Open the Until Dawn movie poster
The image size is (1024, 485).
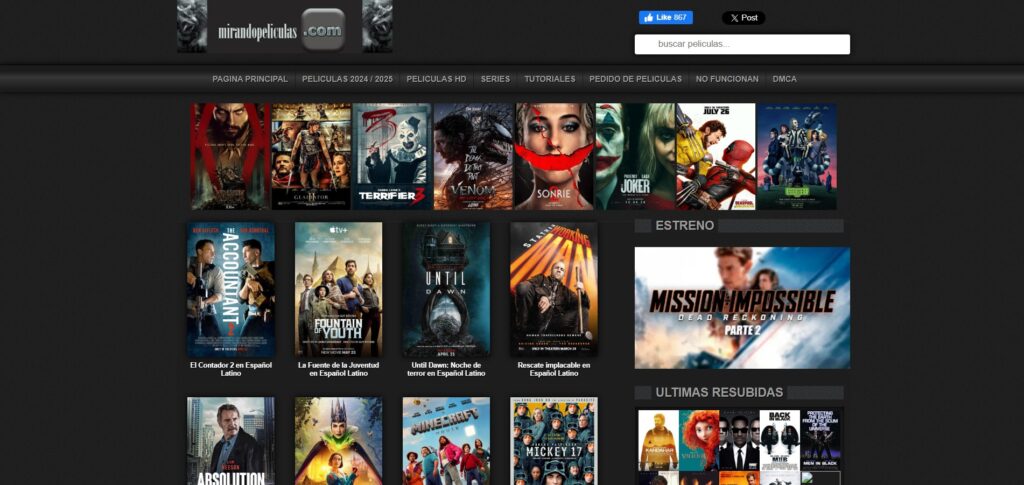coord(446,290)
